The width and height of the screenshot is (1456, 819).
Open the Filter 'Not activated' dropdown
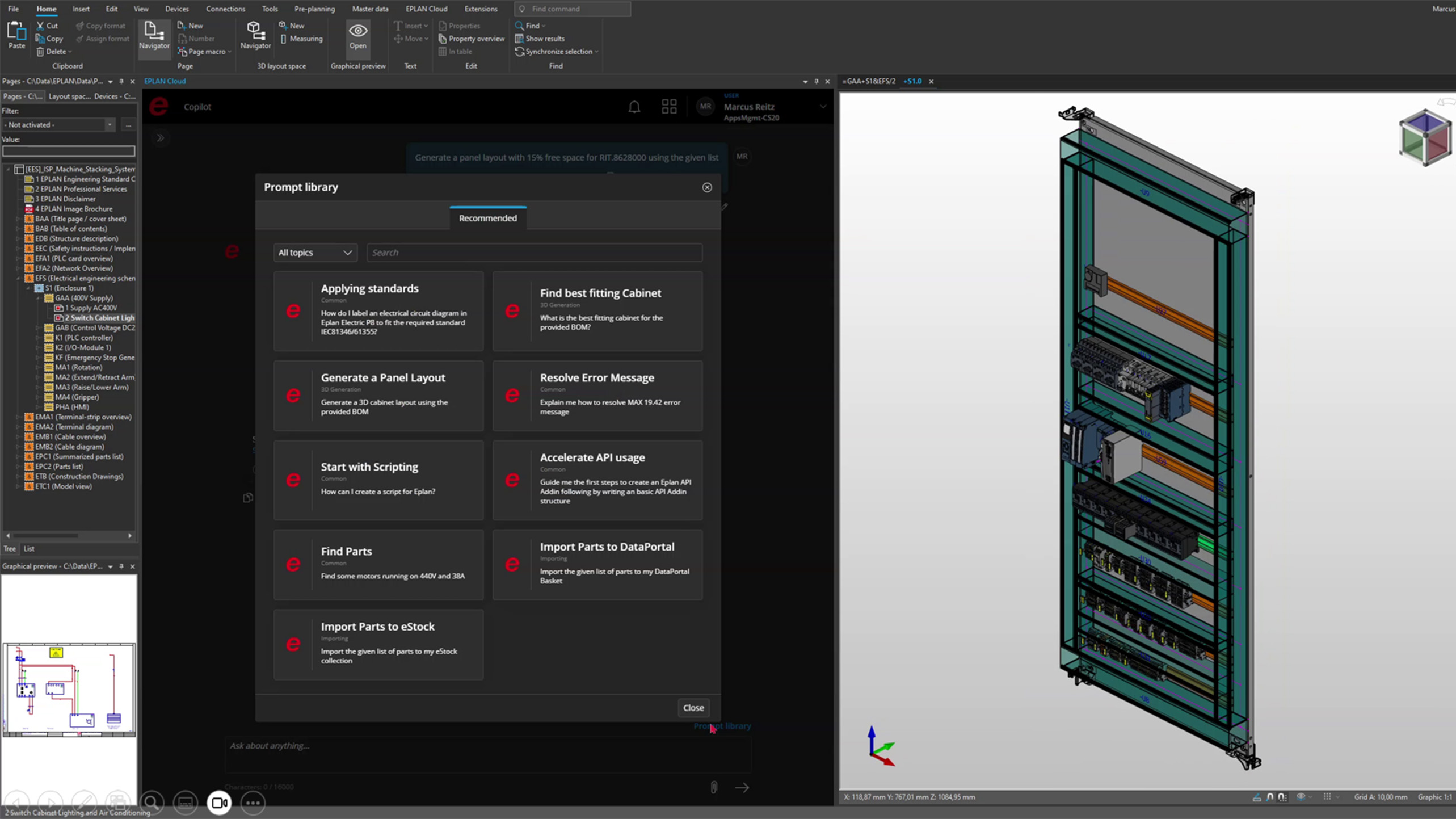[x=110, y=125]
